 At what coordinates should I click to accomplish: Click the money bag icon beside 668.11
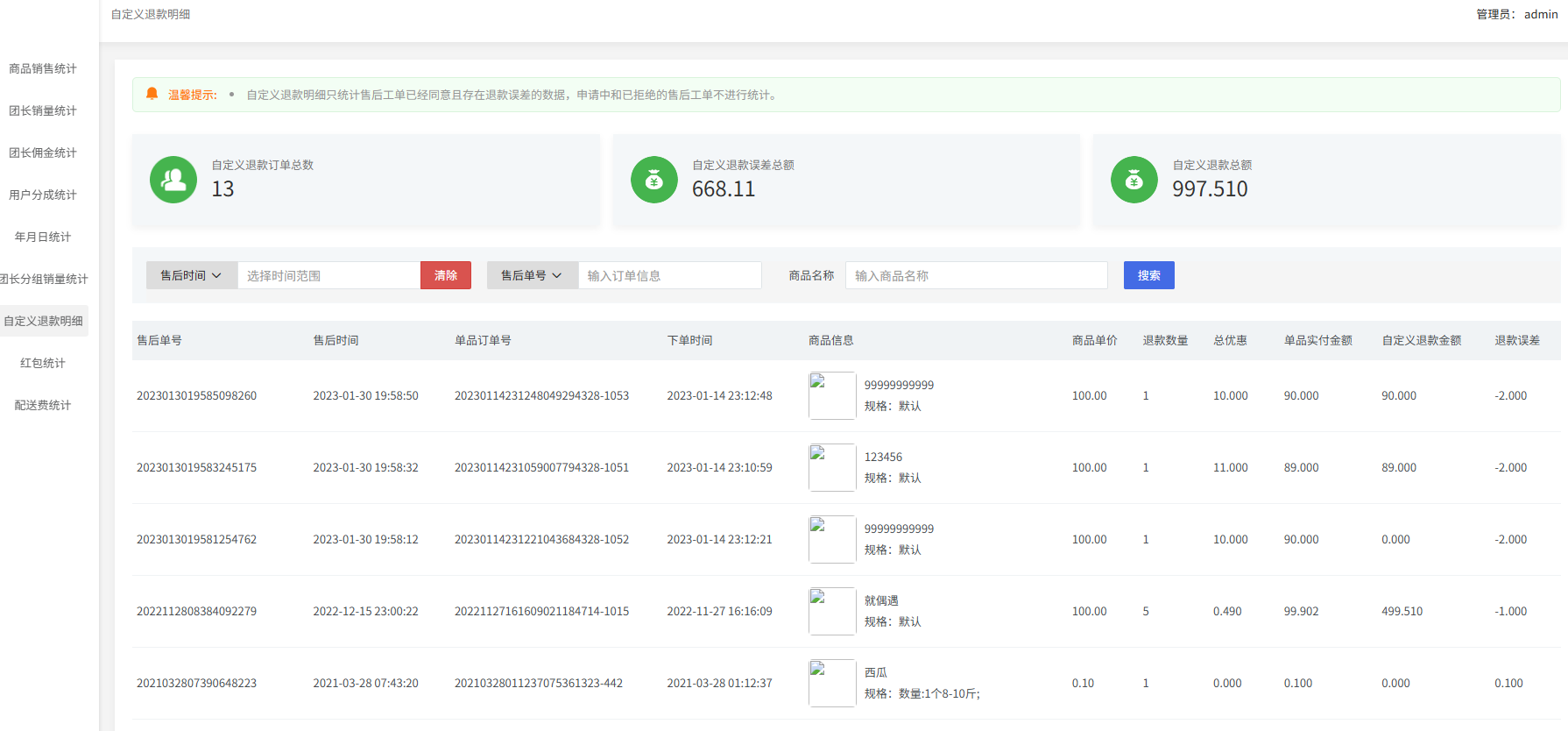pos(653,180)
